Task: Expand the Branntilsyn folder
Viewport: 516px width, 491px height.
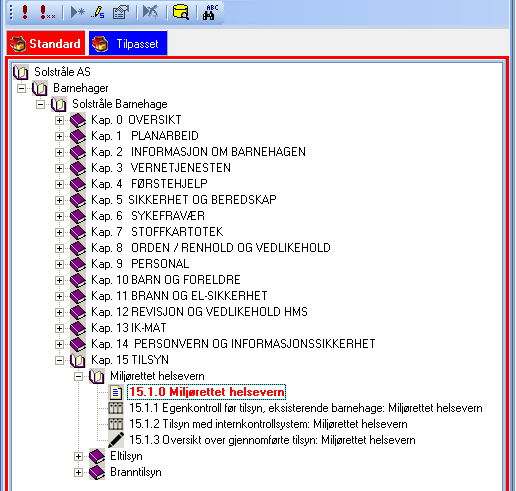Action: [78, 472]
